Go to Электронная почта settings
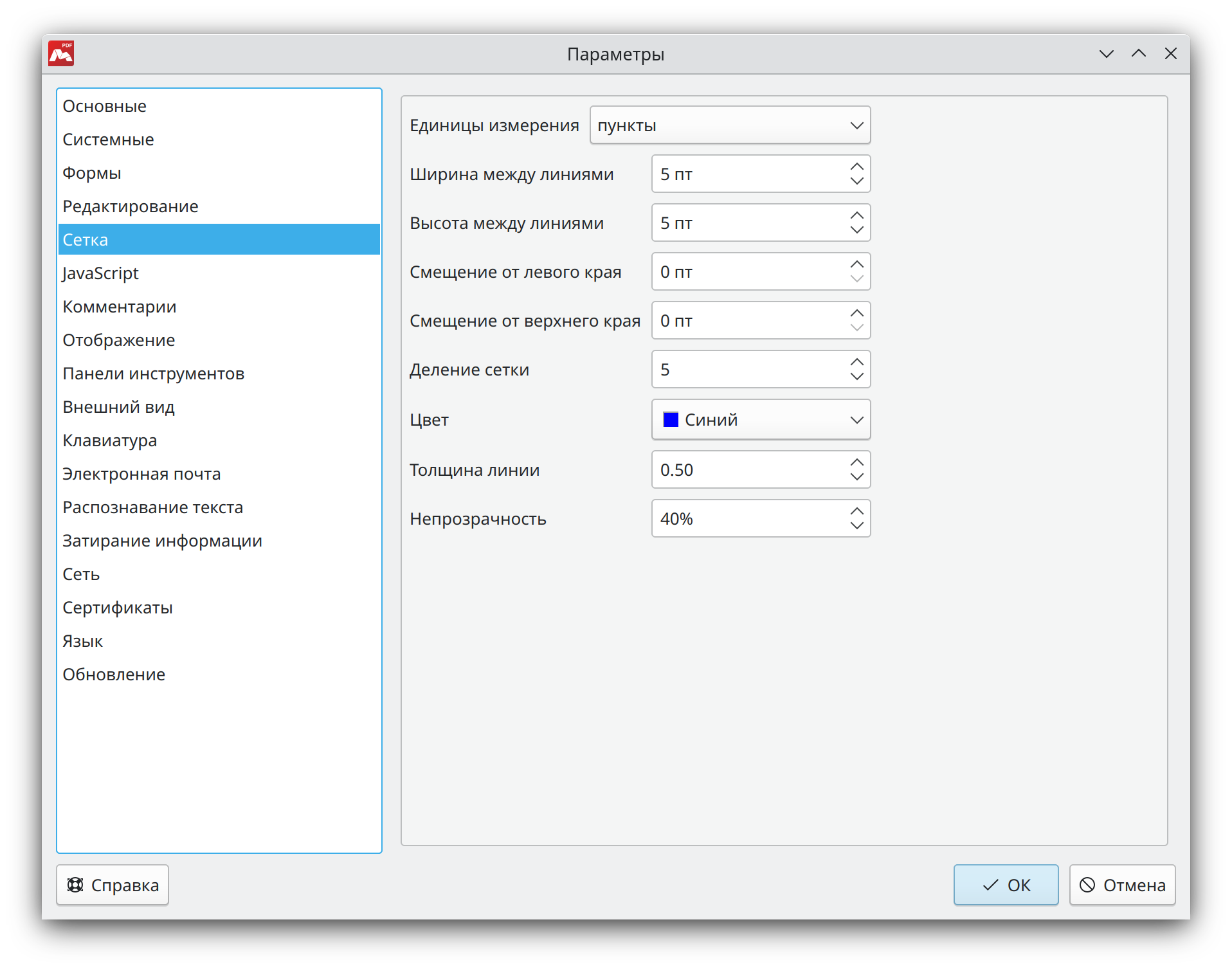The height and width of the screenshot is (969, 1232). click(x=219, y=474)
